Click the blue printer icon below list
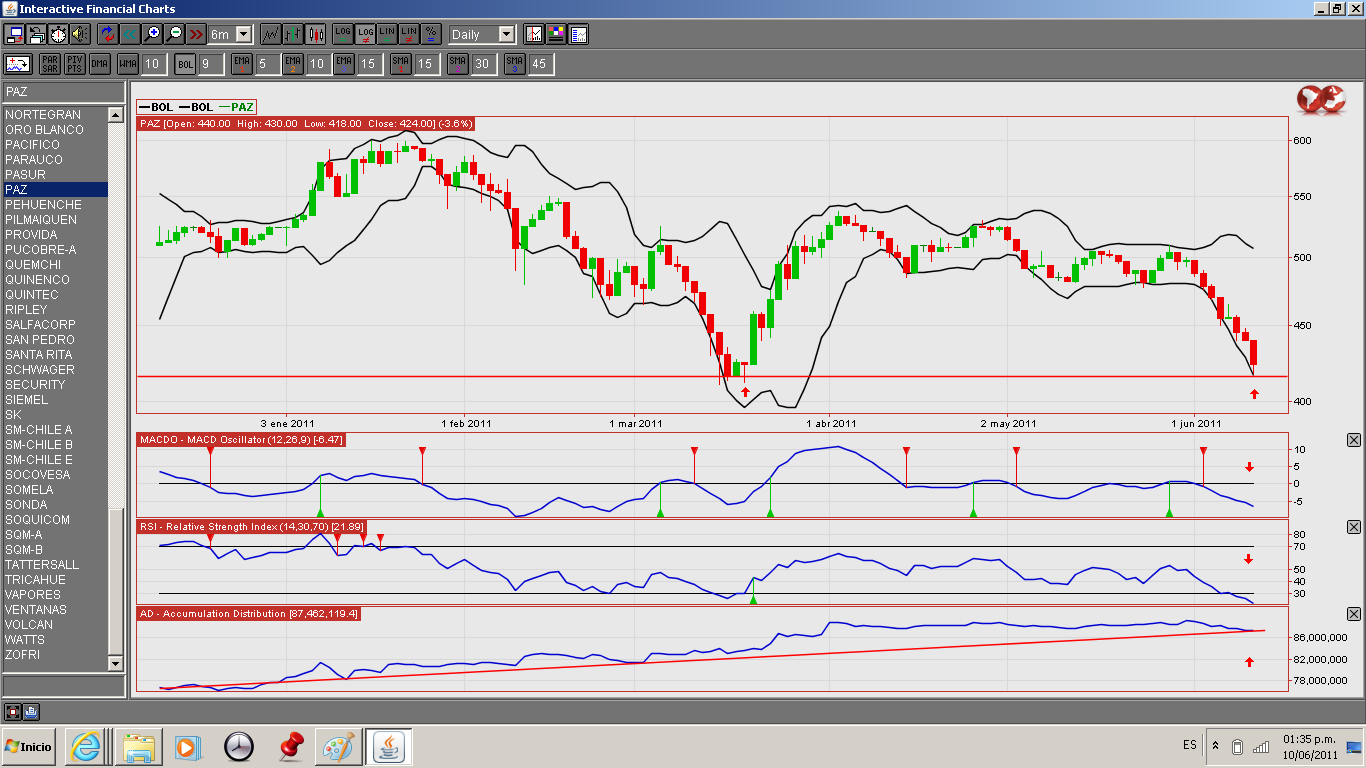The image size is (1366, 768). pyautogui.click(x=30, y=712)
